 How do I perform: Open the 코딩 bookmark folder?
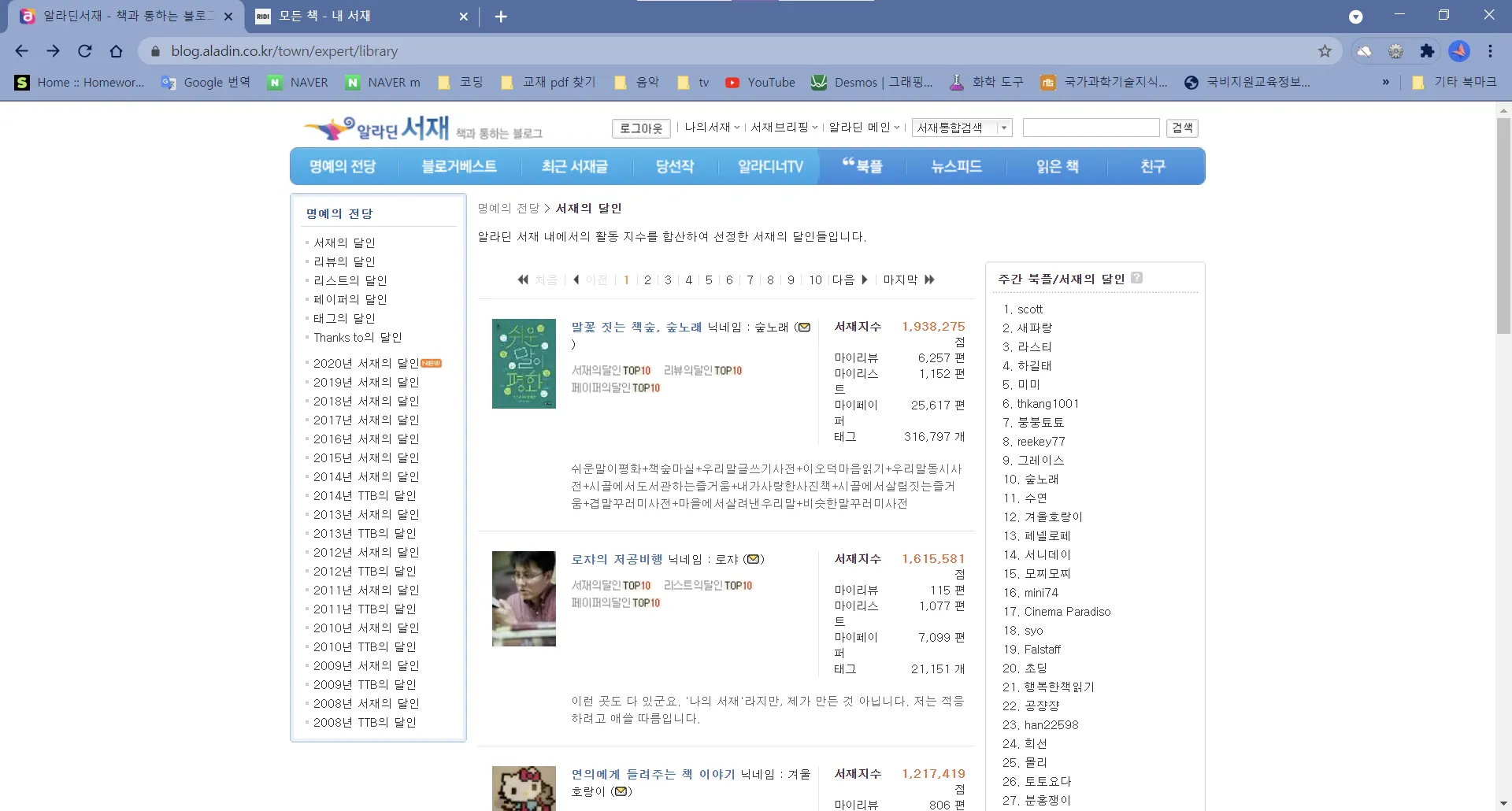click(460, 82)
